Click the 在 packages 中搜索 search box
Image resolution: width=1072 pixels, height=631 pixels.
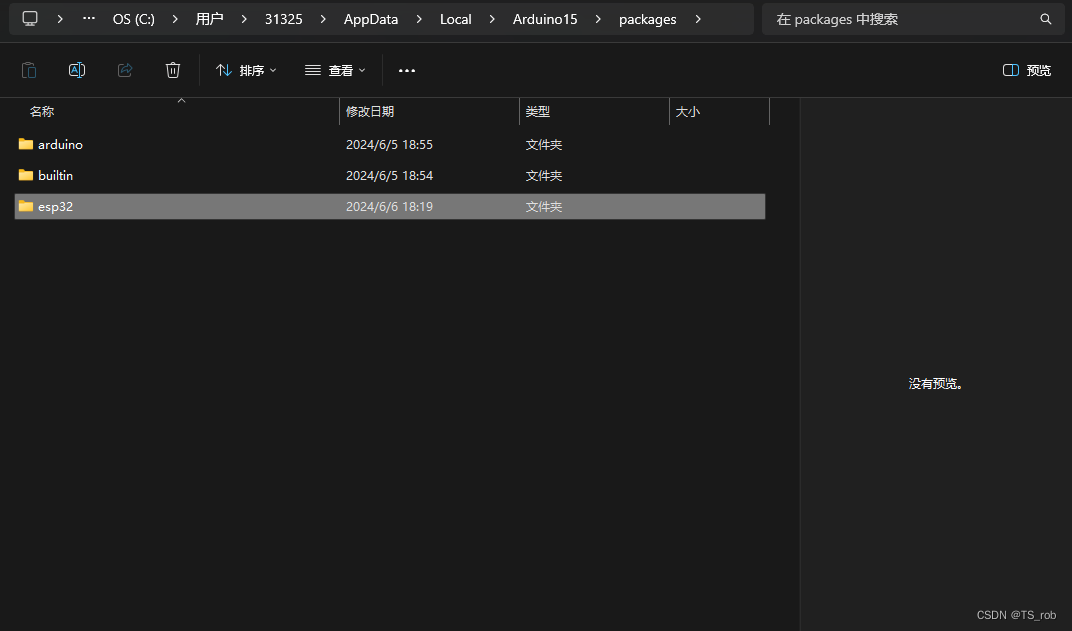(900, 19)
